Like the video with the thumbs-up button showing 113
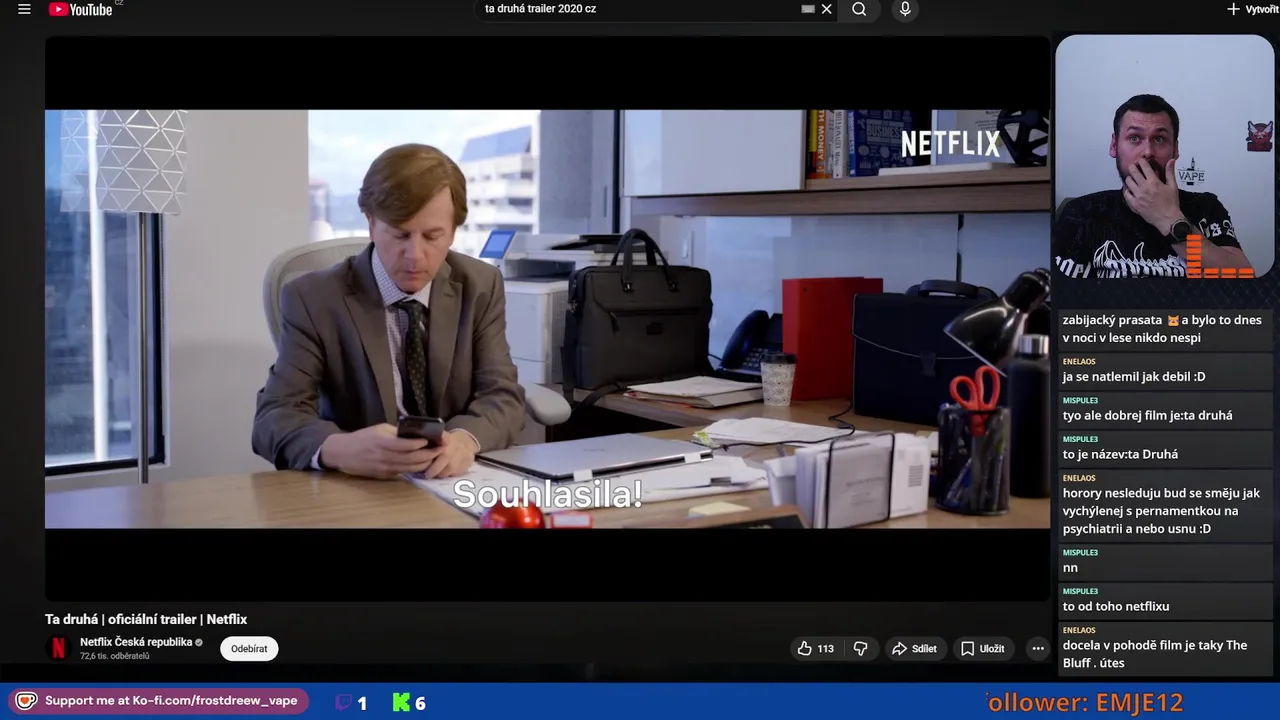The image size is (1280, 720). [x=815, y=649]
